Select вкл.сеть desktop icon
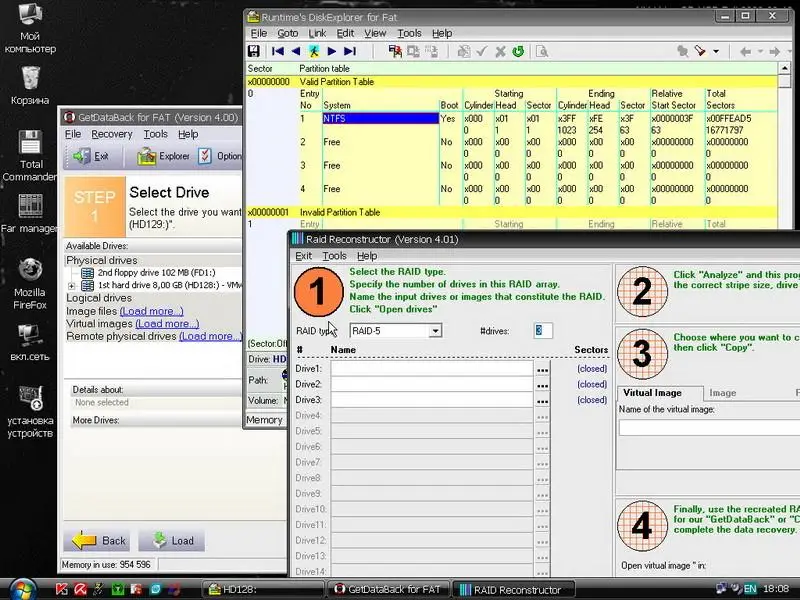The width and height of the screenshot is (800, 600). [30, 342]
